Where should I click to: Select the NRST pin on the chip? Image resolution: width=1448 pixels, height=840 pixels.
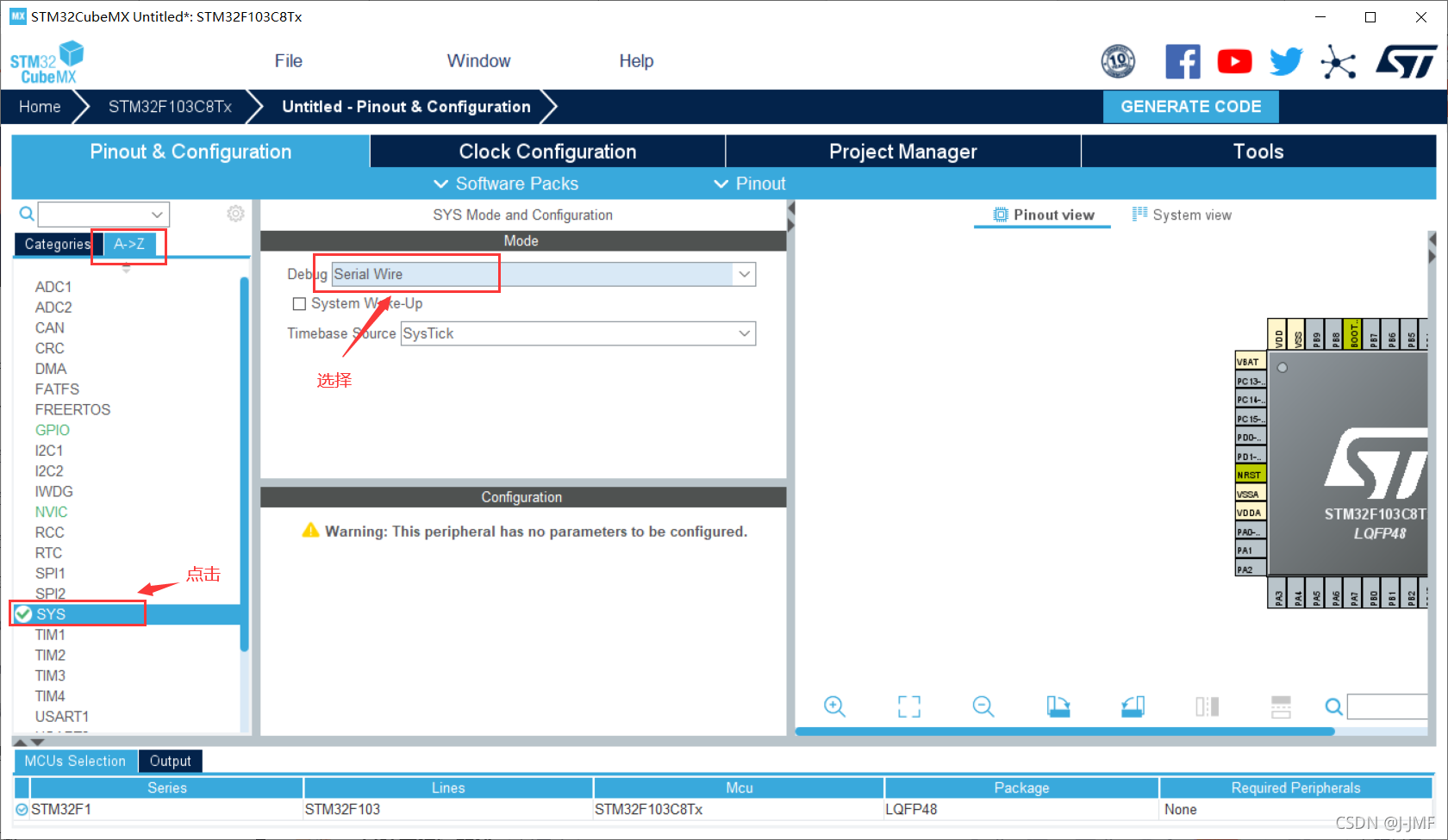1250,475
